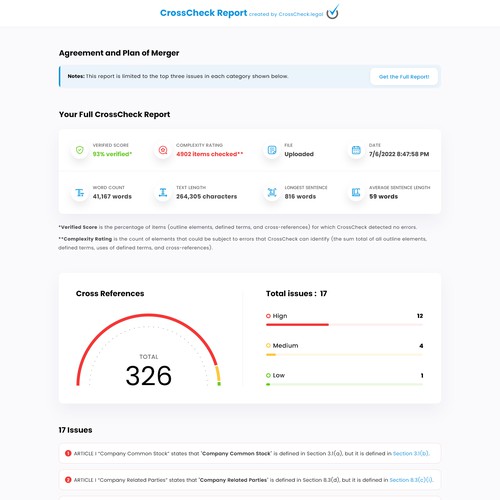Click the CrossCheck checkmark logo icon
500x500 pixels.
[333, 12]
